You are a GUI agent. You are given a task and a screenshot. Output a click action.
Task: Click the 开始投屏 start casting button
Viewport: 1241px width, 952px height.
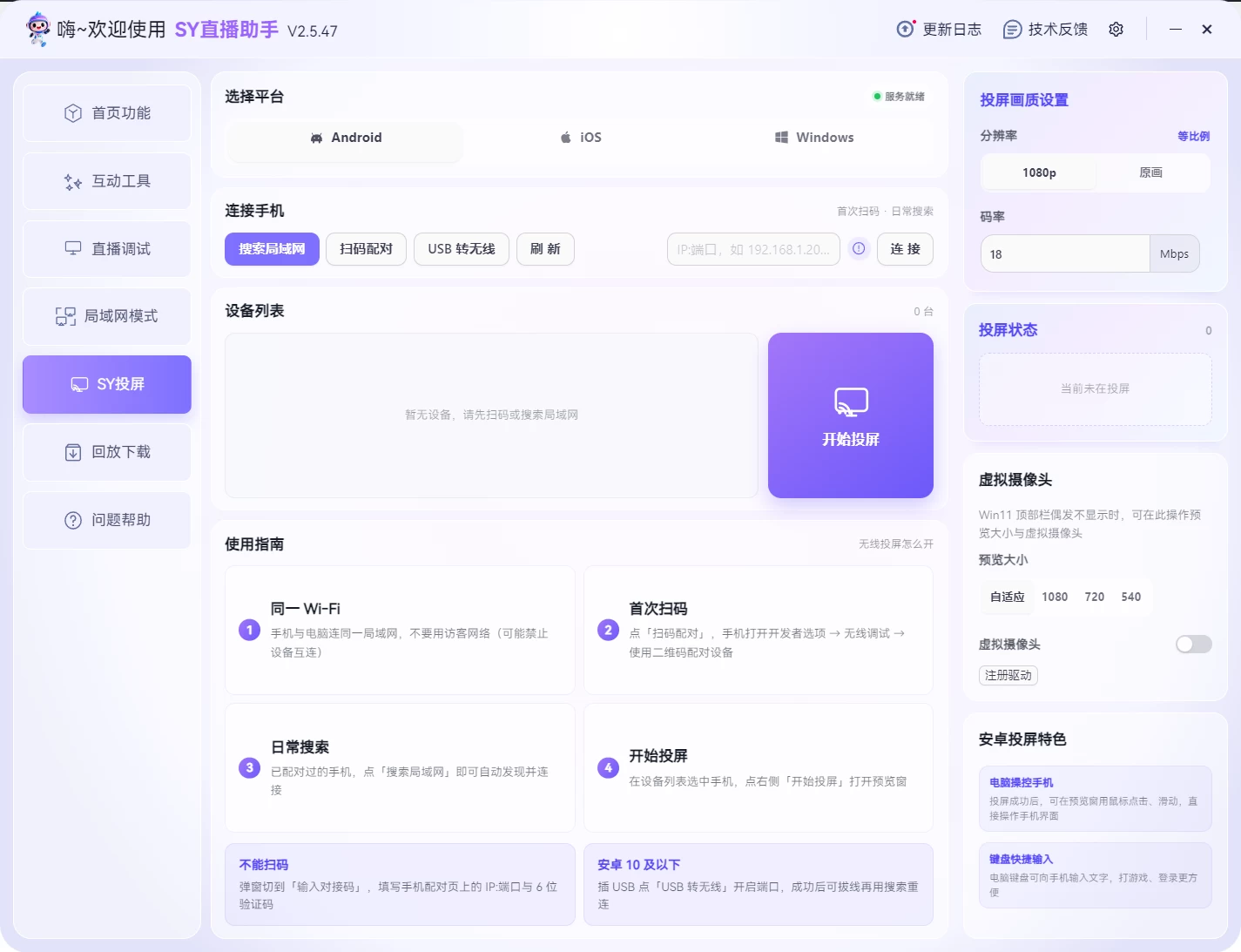coord(851,415)
